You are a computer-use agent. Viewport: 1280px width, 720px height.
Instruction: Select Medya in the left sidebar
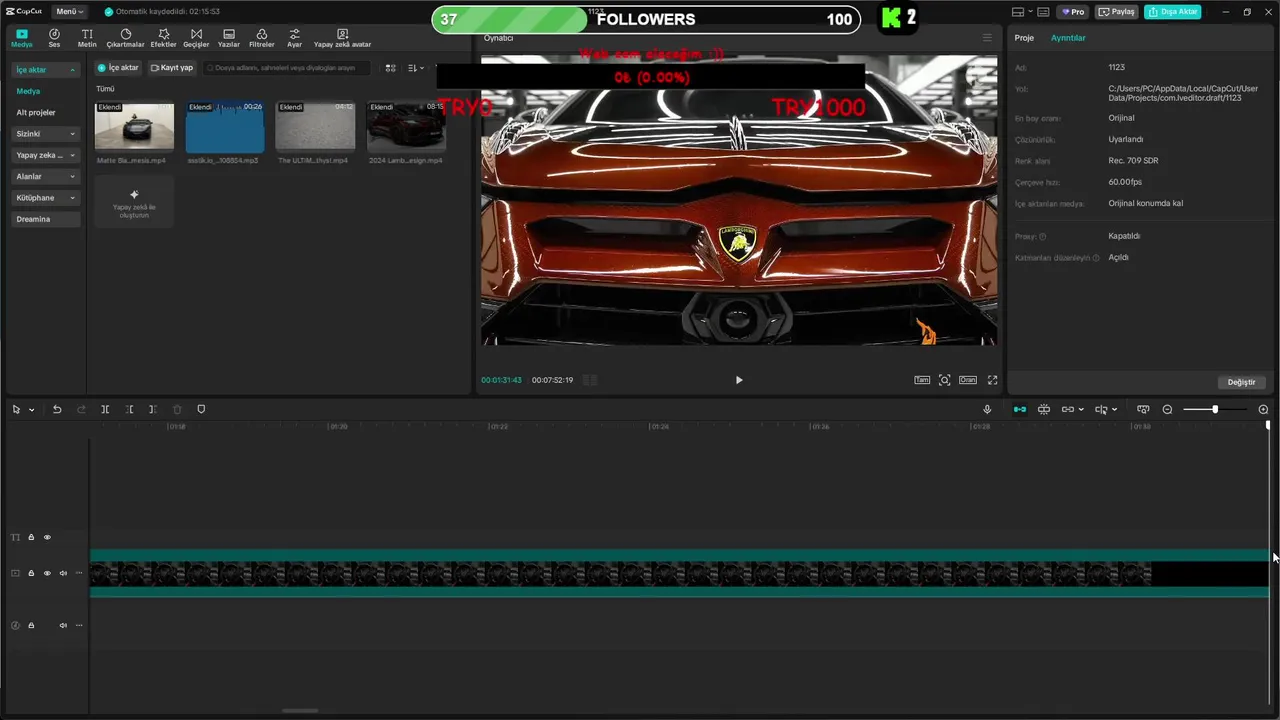click(28, 91)
